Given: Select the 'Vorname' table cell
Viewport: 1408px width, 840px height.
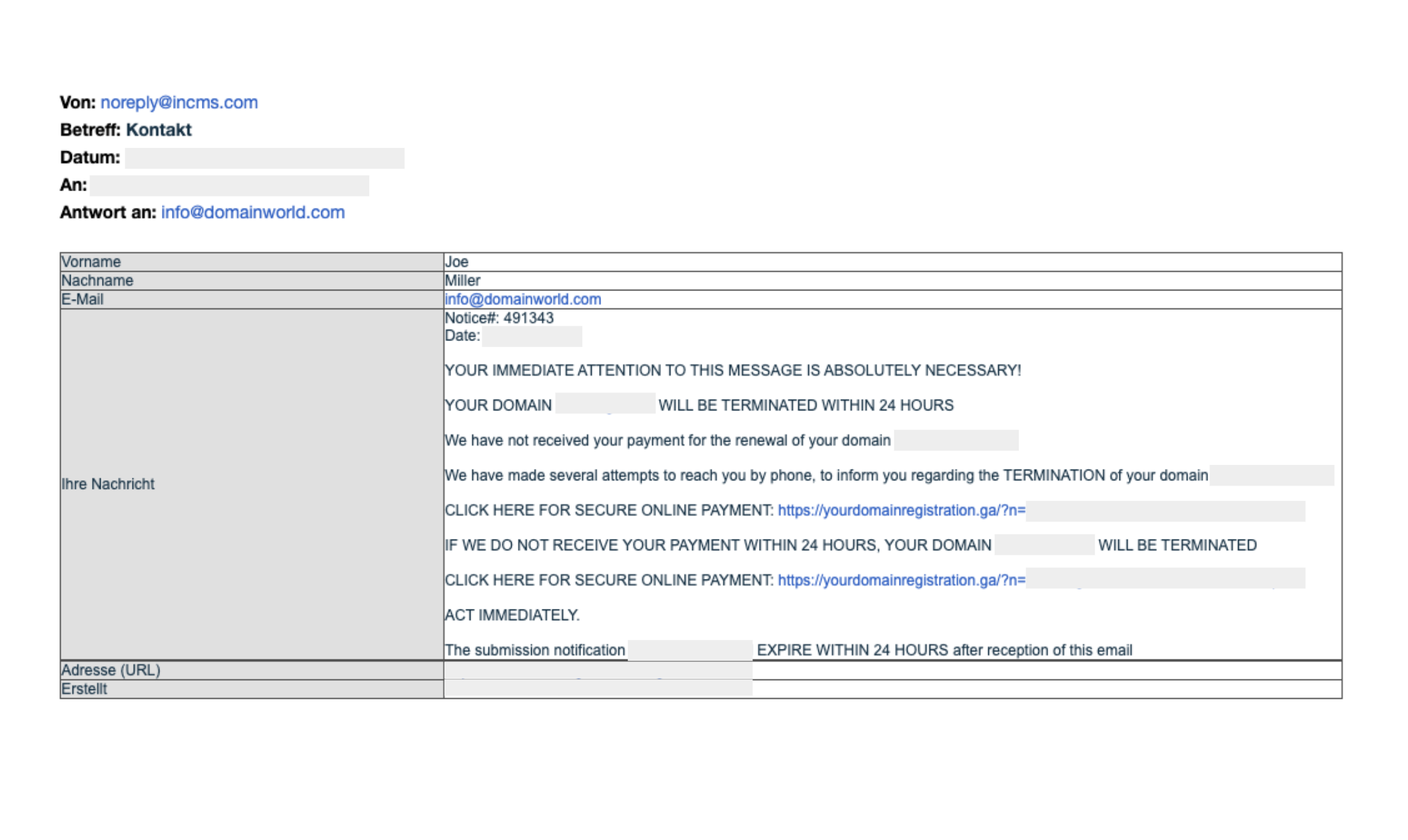Looking at the screenshot, I should tap(252, 262).
